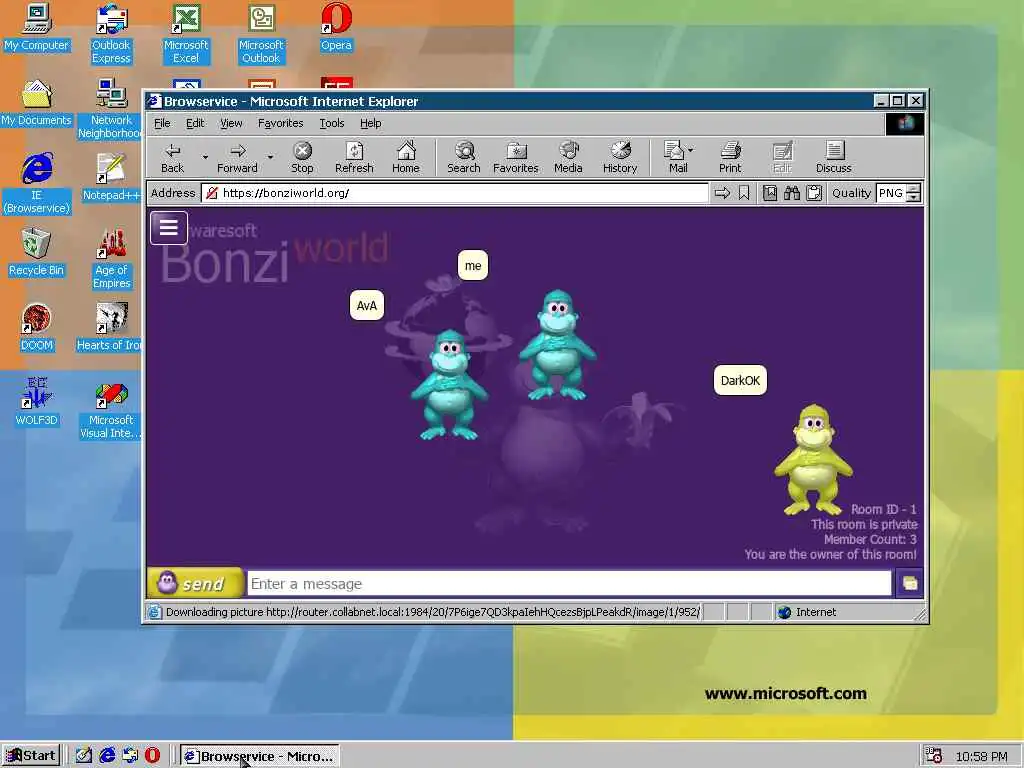The height and width of the screenshot is (768, 1024).
Task: Click the 10:58 PM system clock
Action: tap(982, 756)
